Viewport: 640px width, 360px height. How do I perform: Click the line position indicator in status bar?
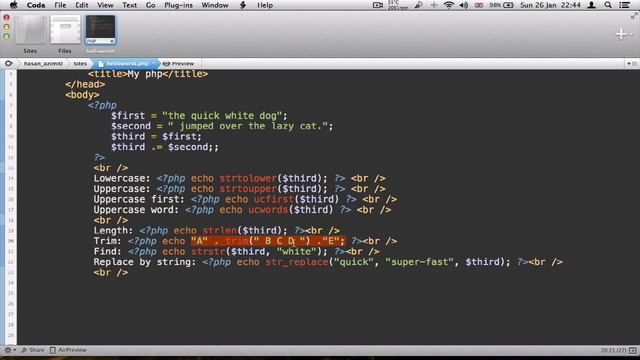pos(613,350)
